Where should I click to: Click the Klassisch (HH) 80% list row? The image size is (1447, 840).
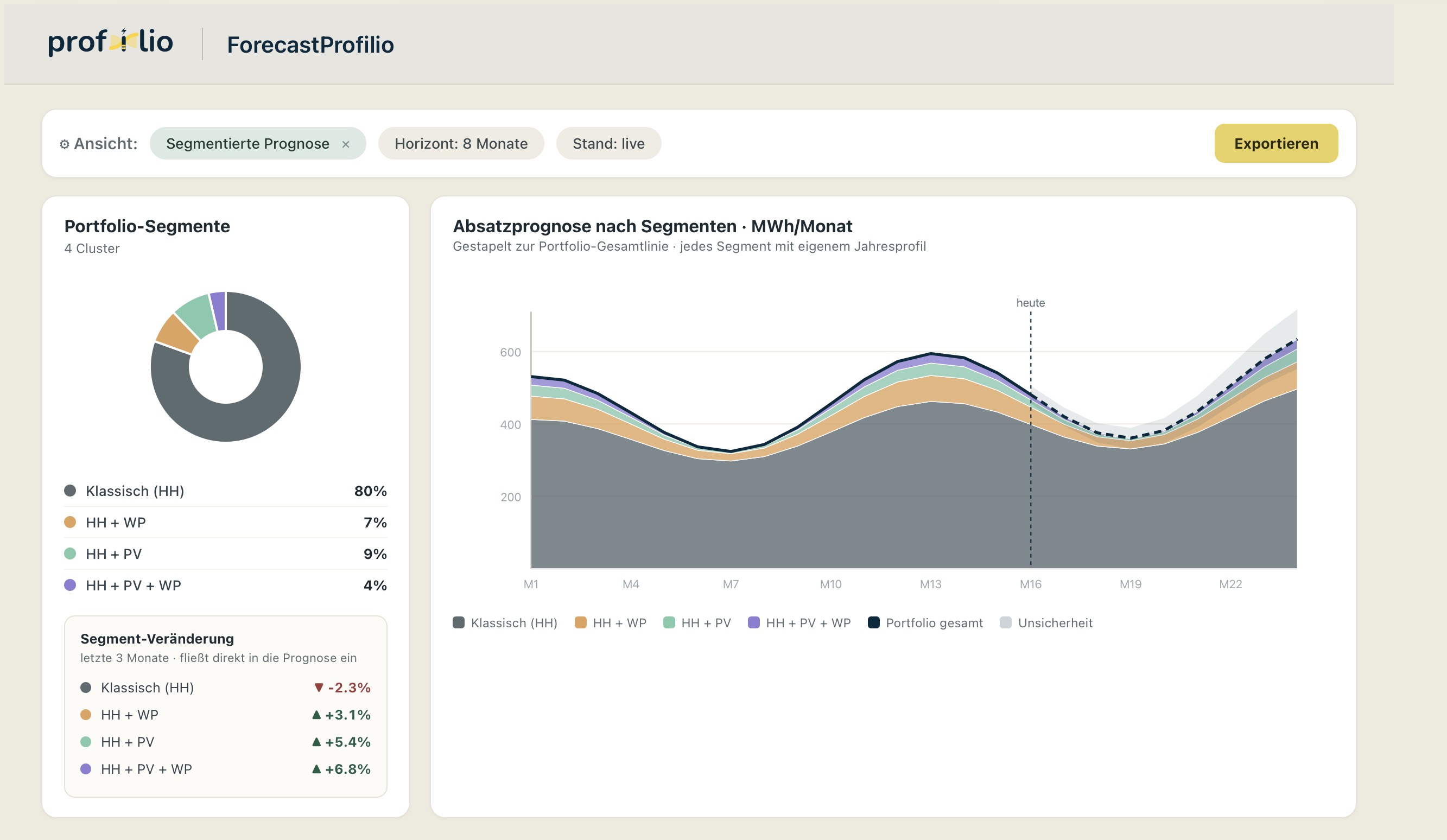[x=226, y=491]
